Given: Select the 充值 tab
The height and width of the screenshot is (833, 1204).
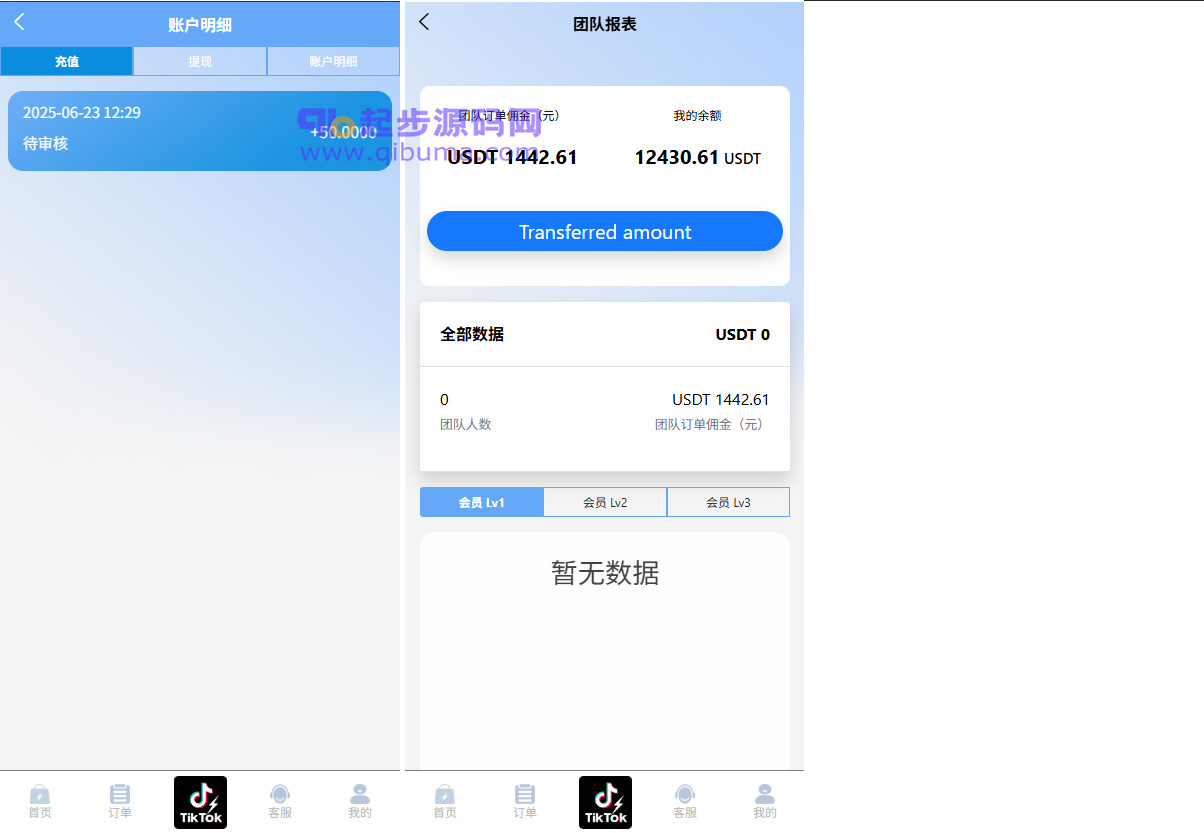Looking at the screenshot, I should (x=67, y=61).
